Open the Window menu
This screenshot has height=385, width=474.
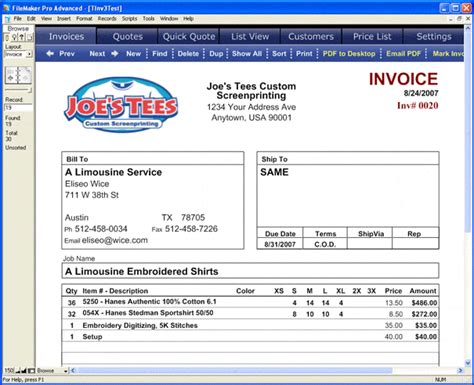[x=169, y=19]
